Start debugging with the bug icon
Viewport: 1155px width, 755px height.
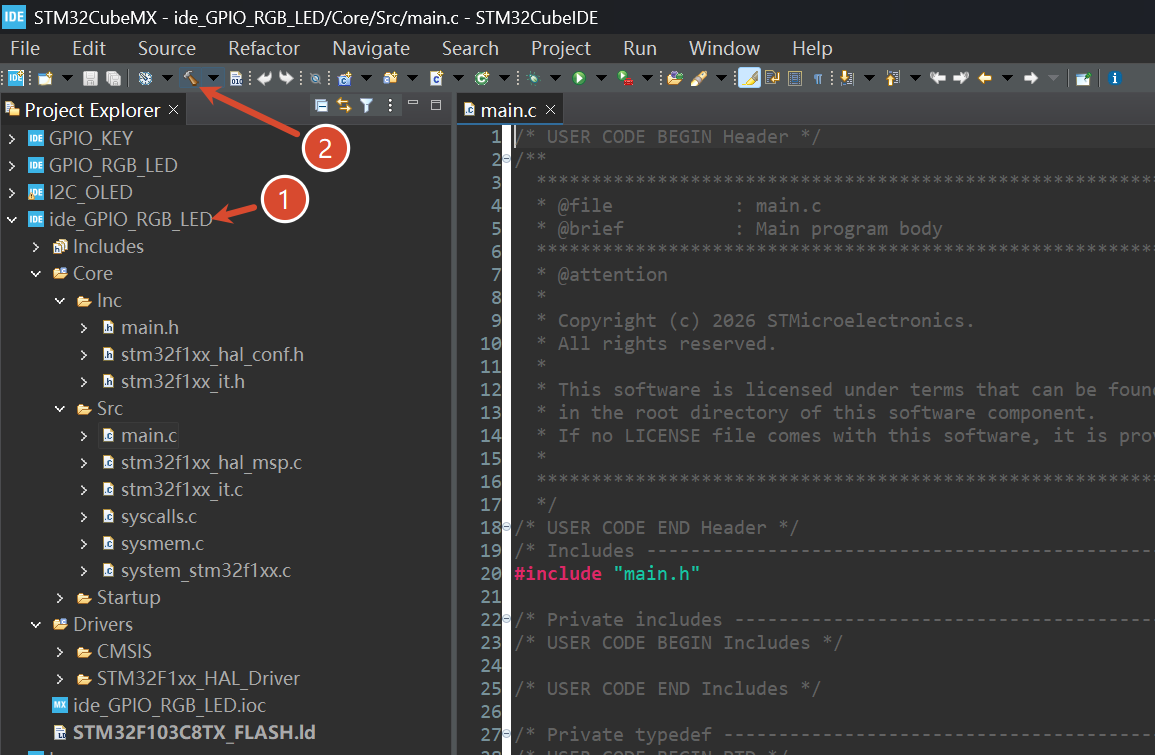point(534,78)
